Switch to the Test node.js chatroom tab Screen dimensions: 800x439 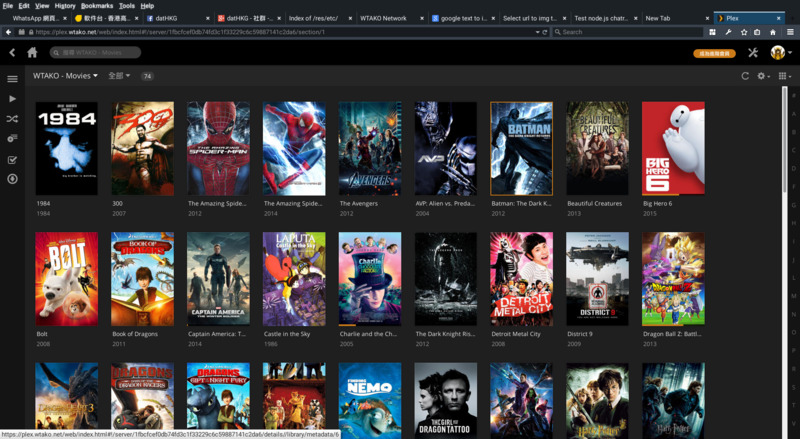tap(605, 18)
